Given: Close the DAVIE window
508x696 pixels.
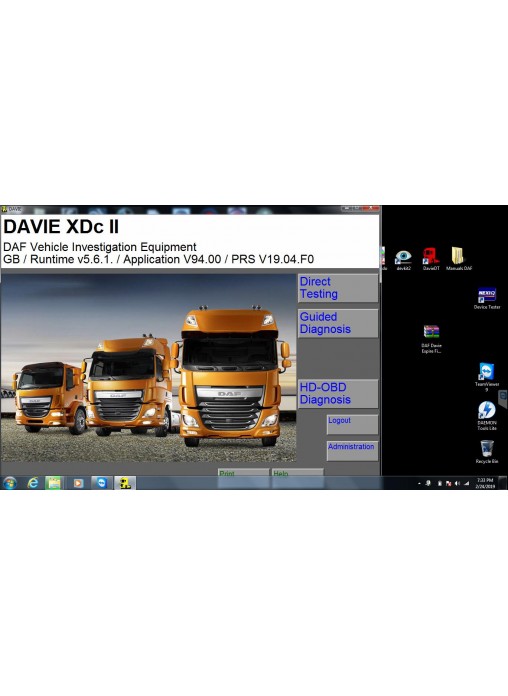Looking at the screenshot, I should (371, 208).
